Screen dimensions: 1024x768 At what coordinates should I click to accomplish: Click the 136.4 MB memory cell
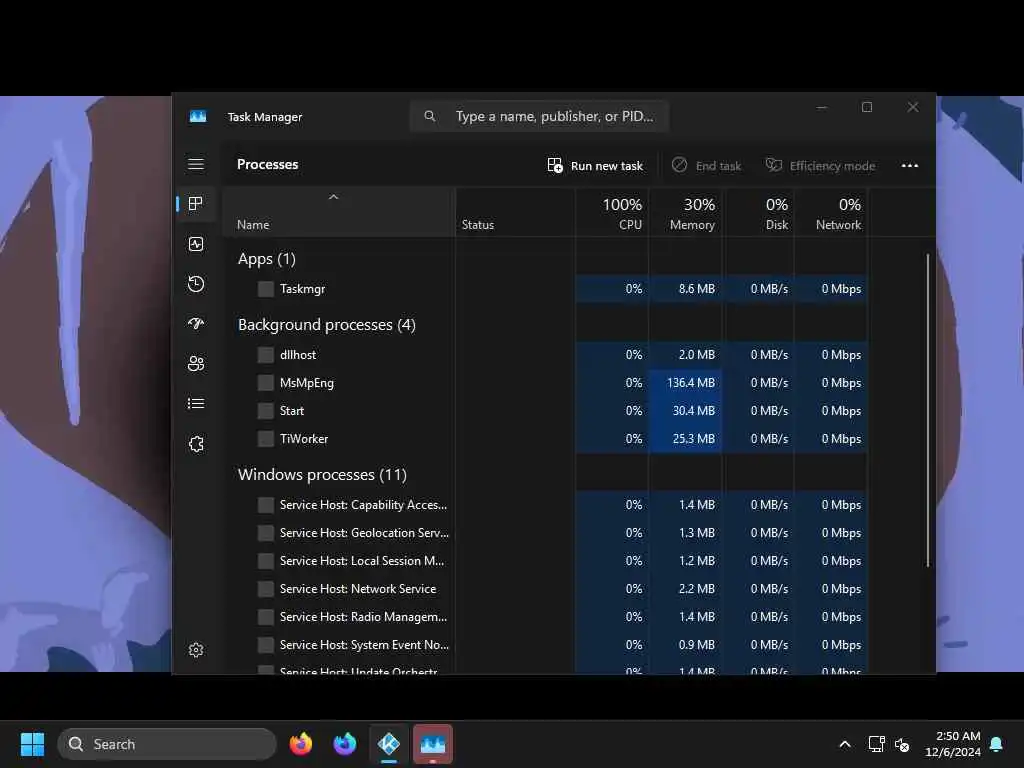[686, 383]
